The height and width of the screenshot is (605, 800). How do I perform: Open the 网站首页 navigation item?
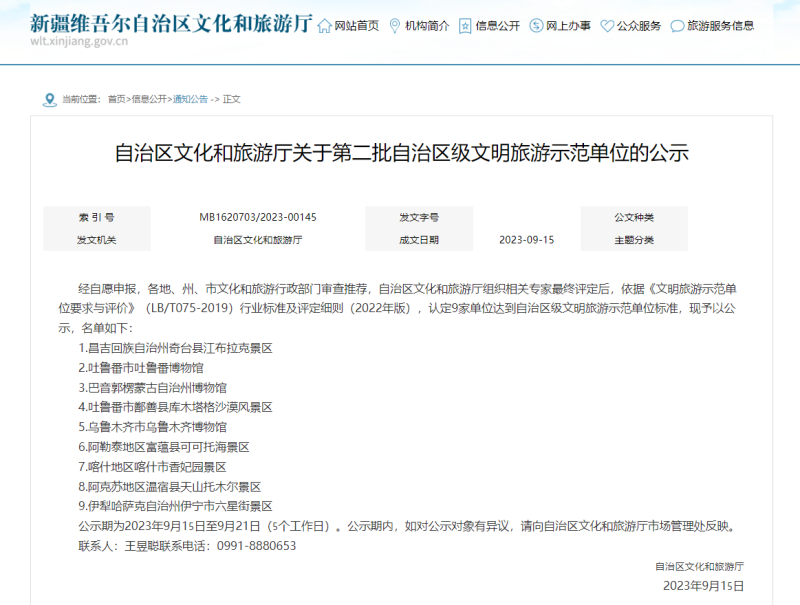tap(357, 25)
